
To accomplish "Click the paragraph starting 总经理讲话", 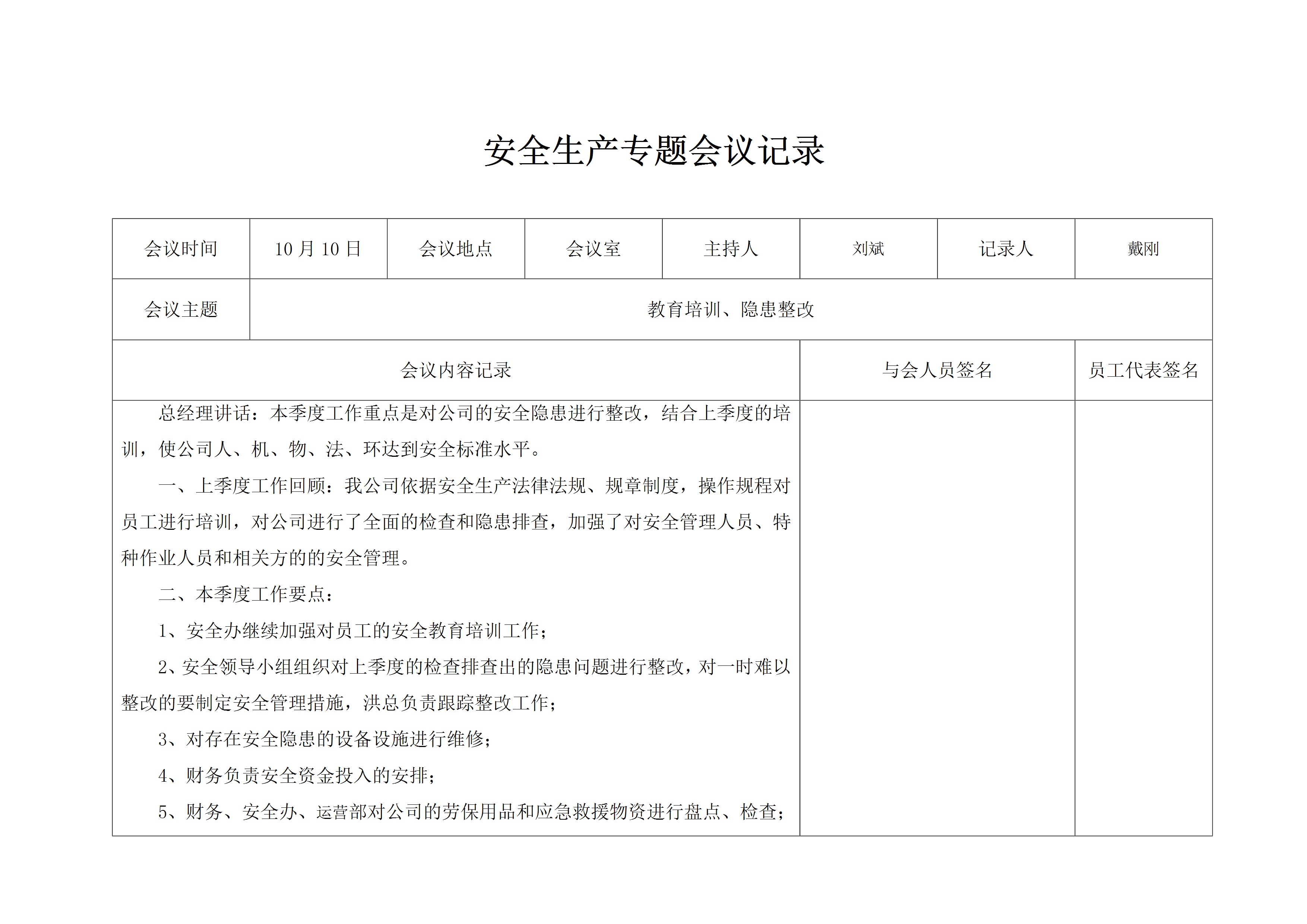I will (x=455, y=414).
